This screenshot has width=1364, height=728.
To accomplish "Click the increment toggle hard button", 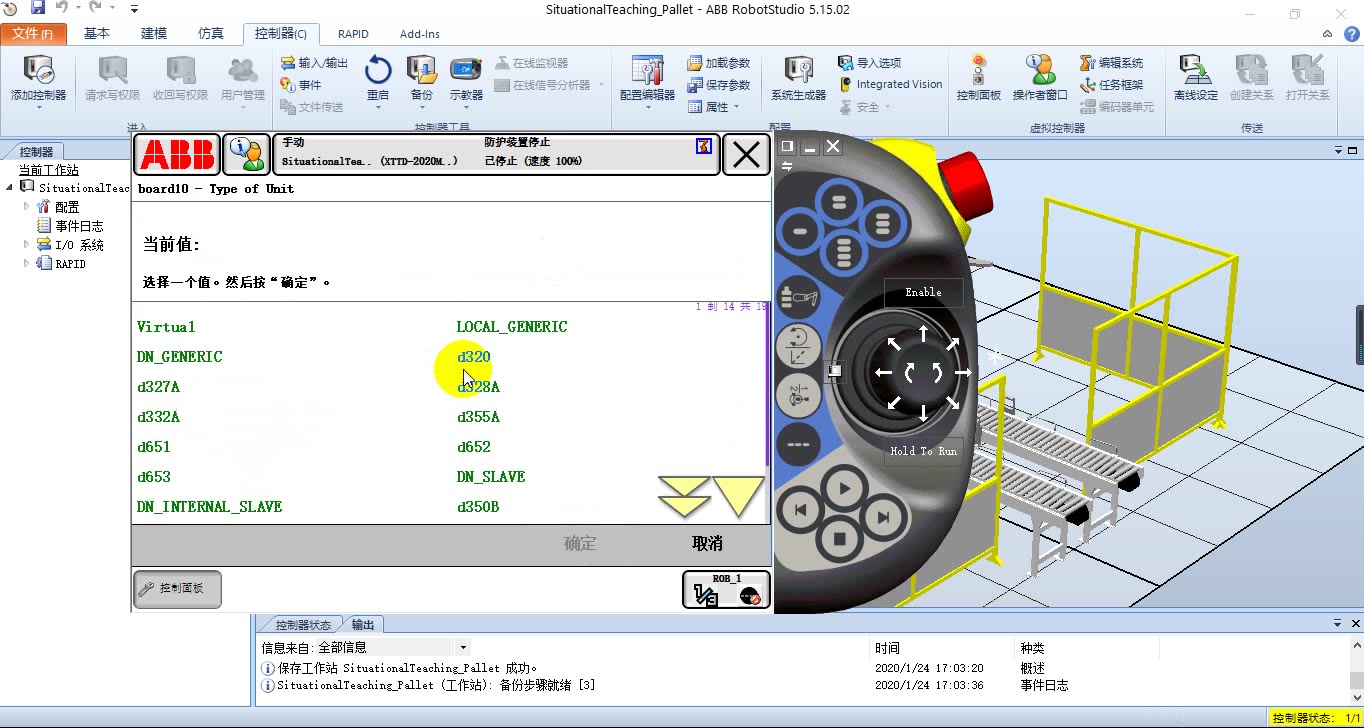I will pyautogui.click(x=798, y=444).
